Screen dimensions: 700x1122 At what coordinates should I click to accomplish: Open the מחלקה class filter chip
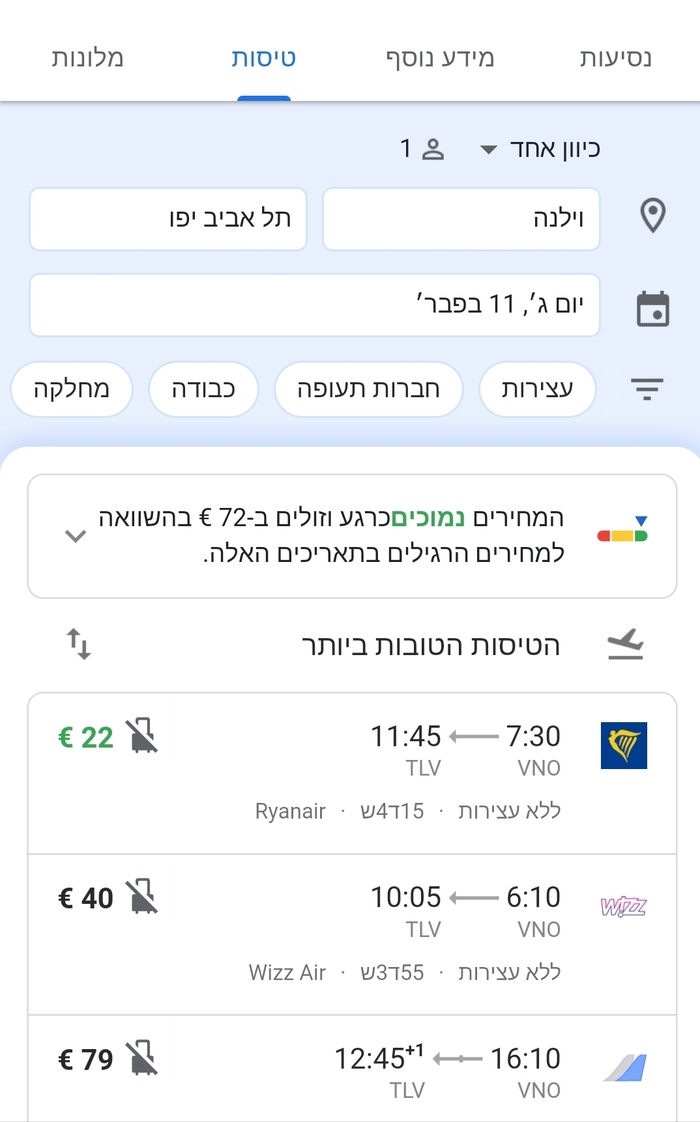[72, 389]
